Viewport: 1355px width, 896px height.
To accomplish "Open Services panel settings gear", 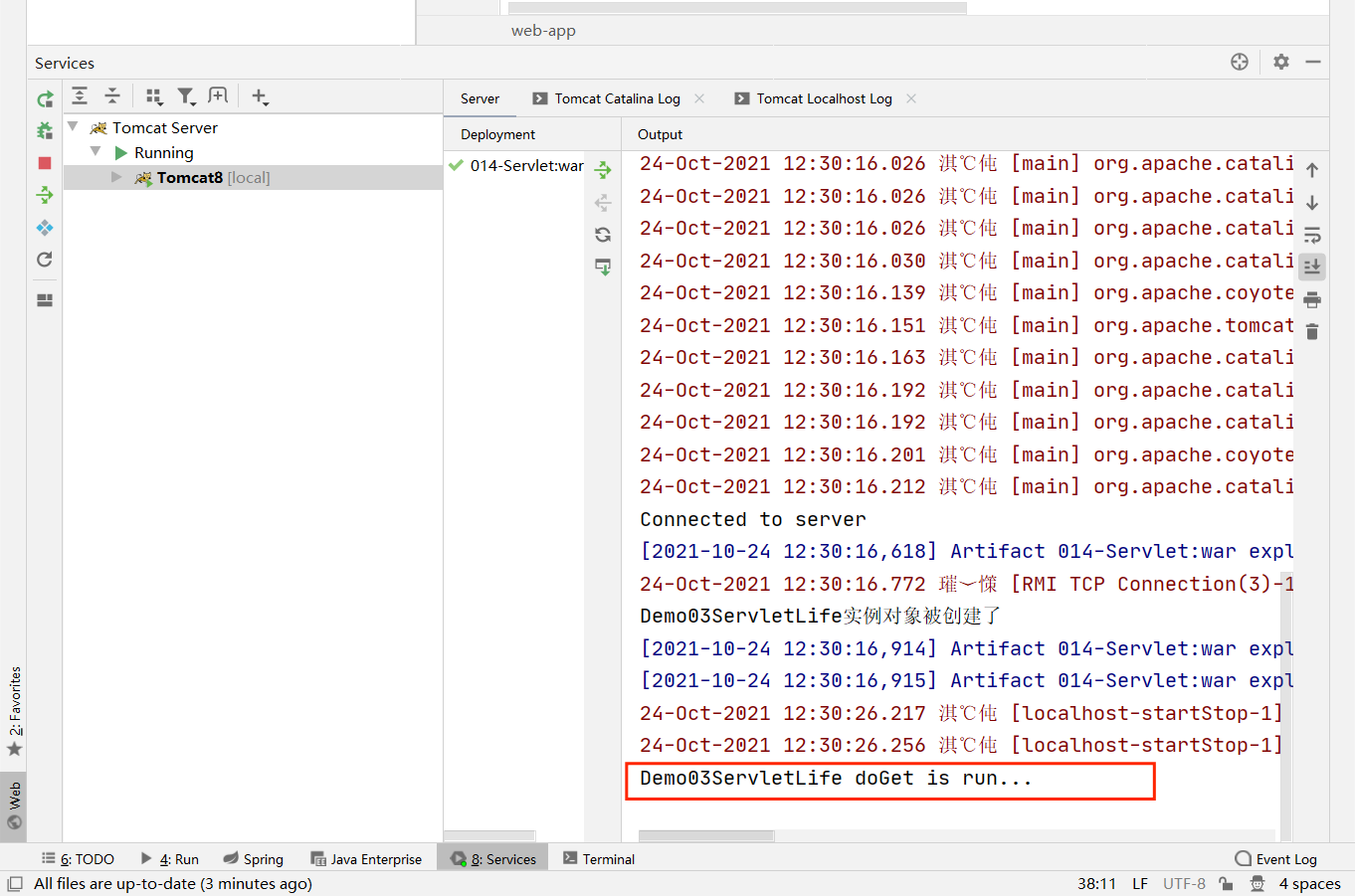I will 1281,62.
